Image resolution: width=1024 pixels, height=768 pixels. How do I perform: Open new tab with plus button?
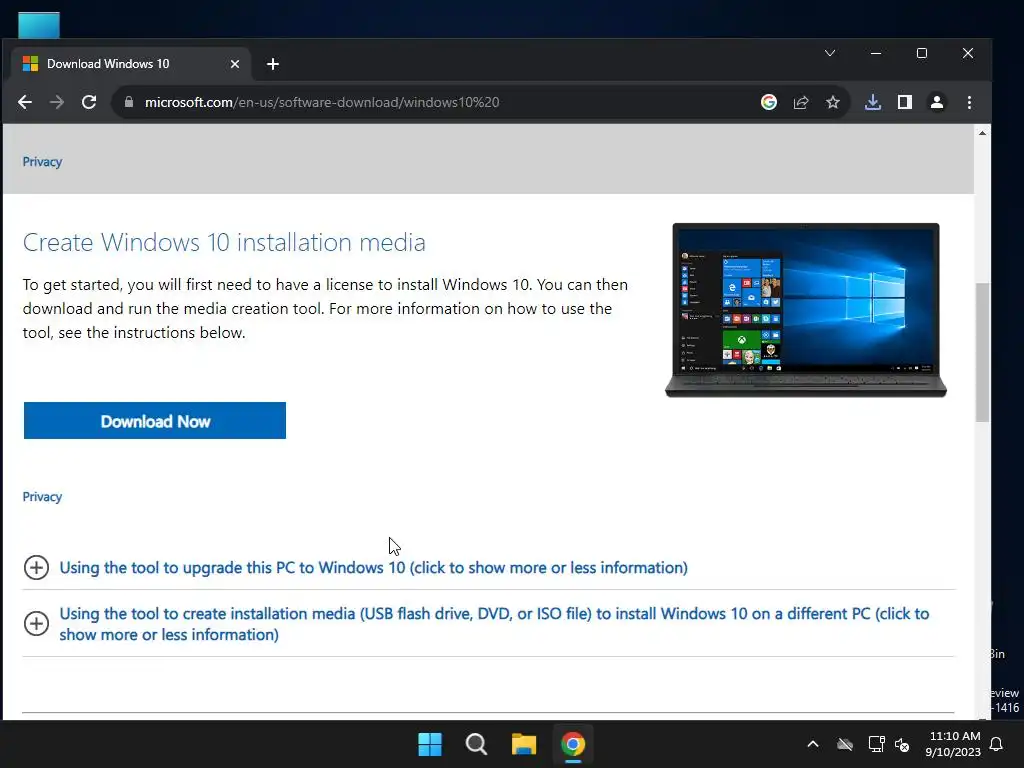point(273,64)
